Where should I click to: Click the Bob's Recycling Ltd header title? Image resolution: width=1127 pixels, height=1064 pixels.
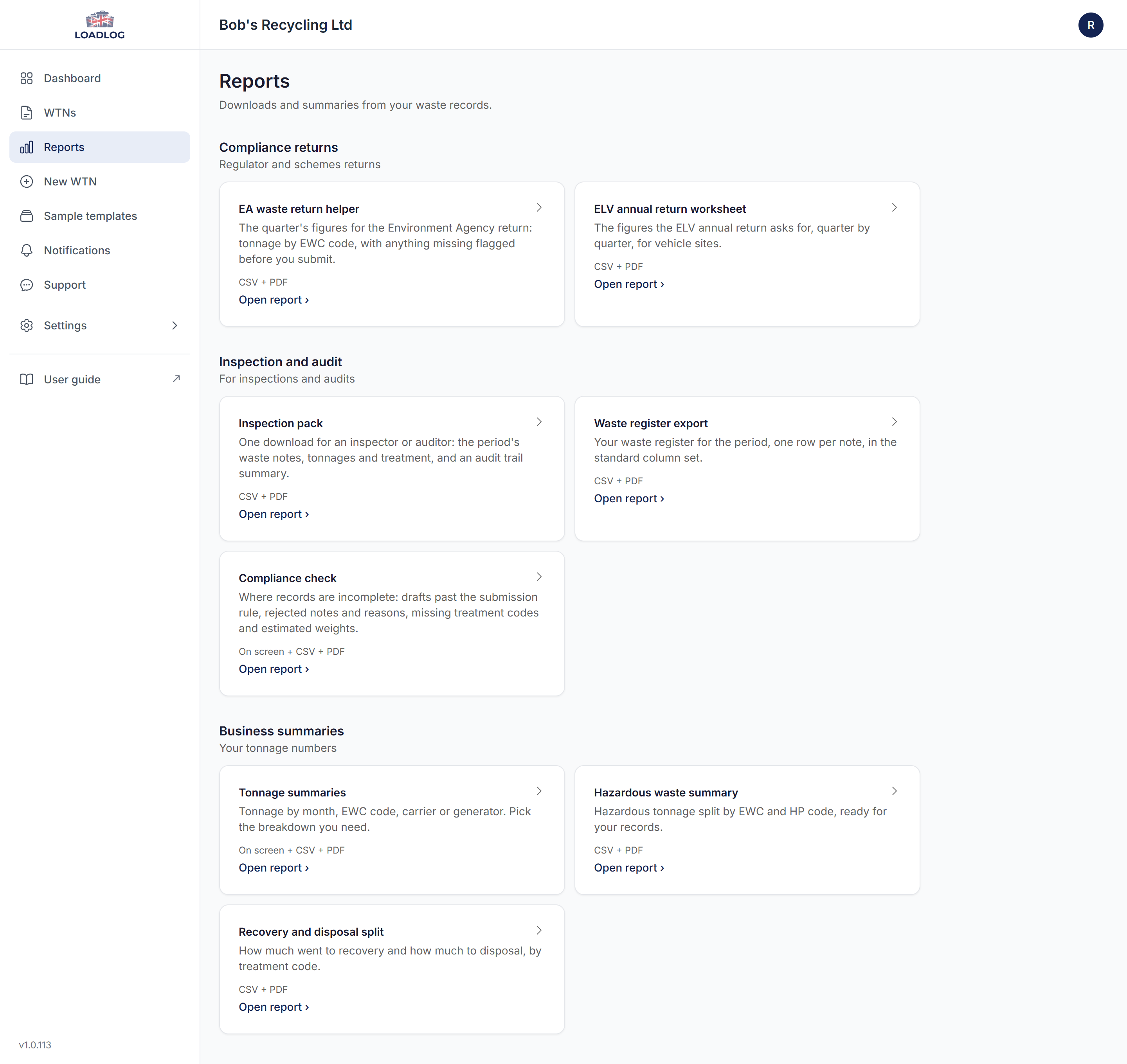click(285, 25)
